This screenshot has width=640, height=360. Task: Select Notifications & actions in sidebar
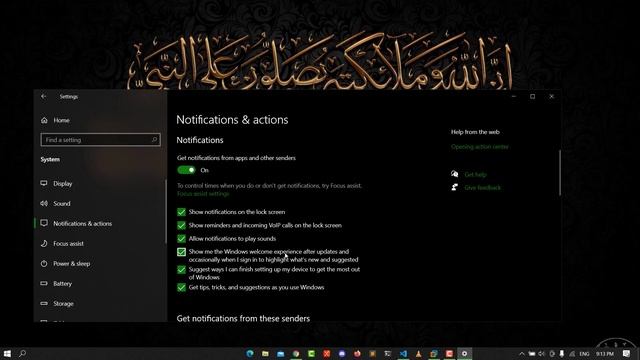82,224
